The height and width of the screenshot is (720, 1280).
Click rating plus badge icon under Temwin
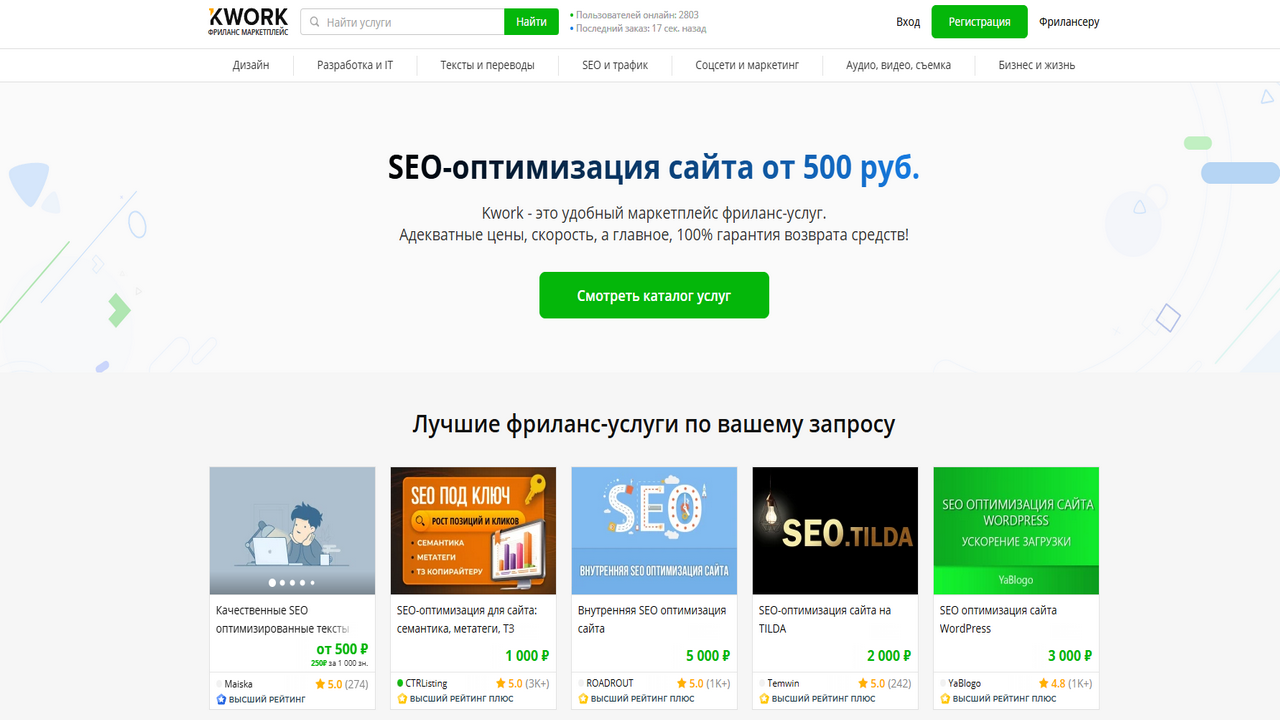click(x=764, y=699)
